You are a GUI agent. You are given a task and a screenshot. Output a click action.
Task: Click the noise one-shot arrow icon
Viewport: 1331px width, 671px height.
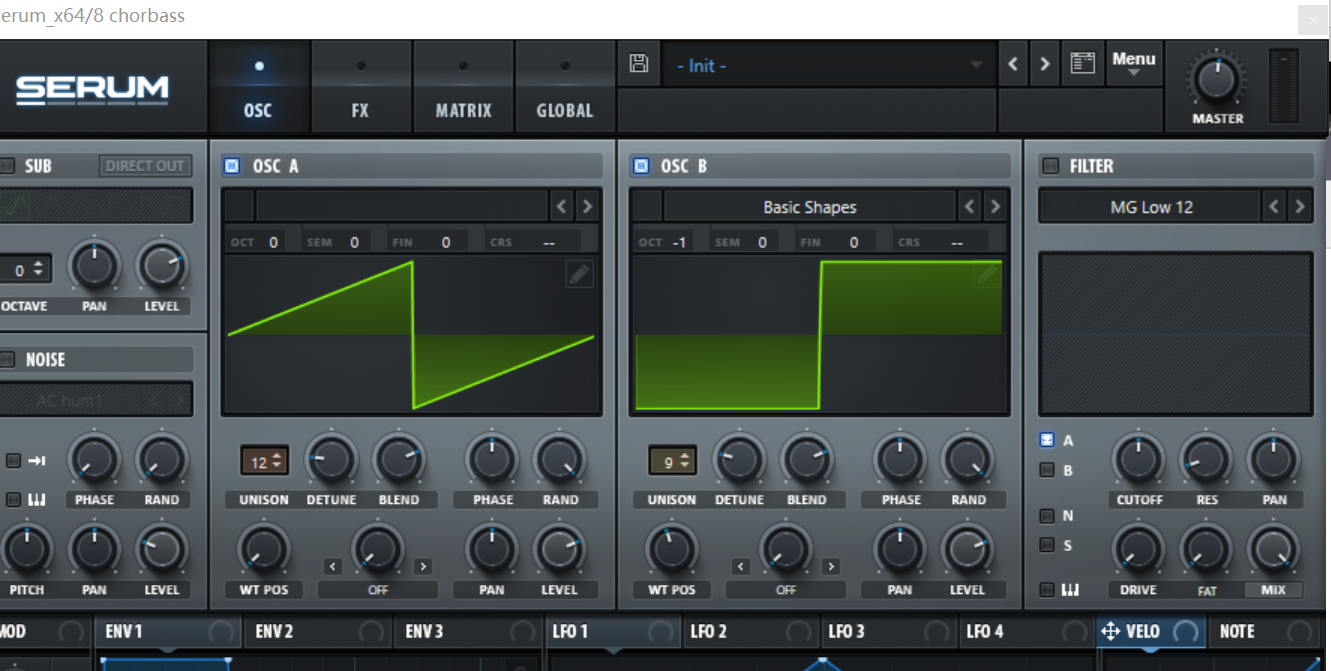(x=38, y=461)
